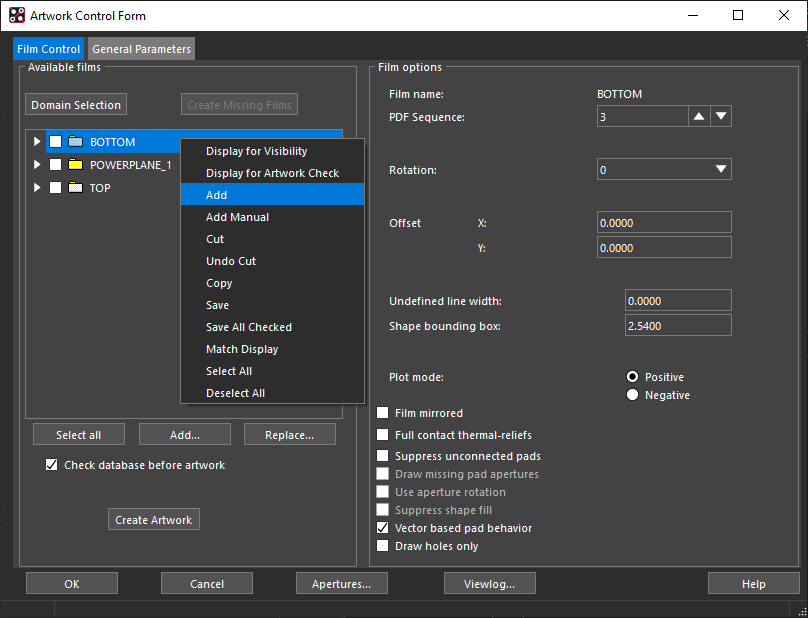This screenshot has width=808, height=618.
Task: Enable Draw holes only
Action: (382, 546)
